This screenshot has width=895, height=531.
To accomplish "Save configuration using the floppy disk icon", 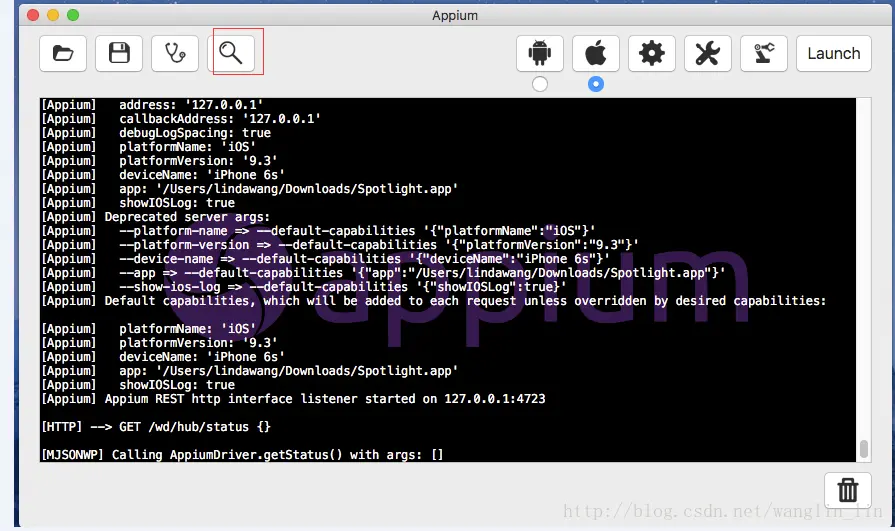I will point(119,54).
